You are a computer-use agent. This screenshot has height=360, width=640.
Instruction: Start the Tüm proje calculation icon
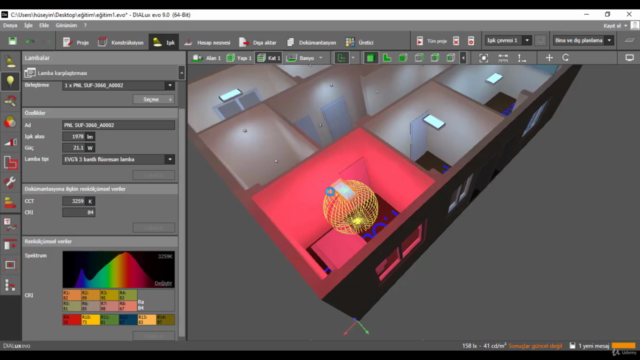point(420,41)
